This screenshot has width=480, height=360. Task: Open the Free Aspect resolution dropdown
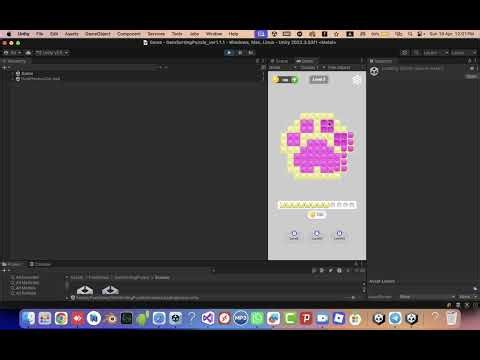coord(339,68)
